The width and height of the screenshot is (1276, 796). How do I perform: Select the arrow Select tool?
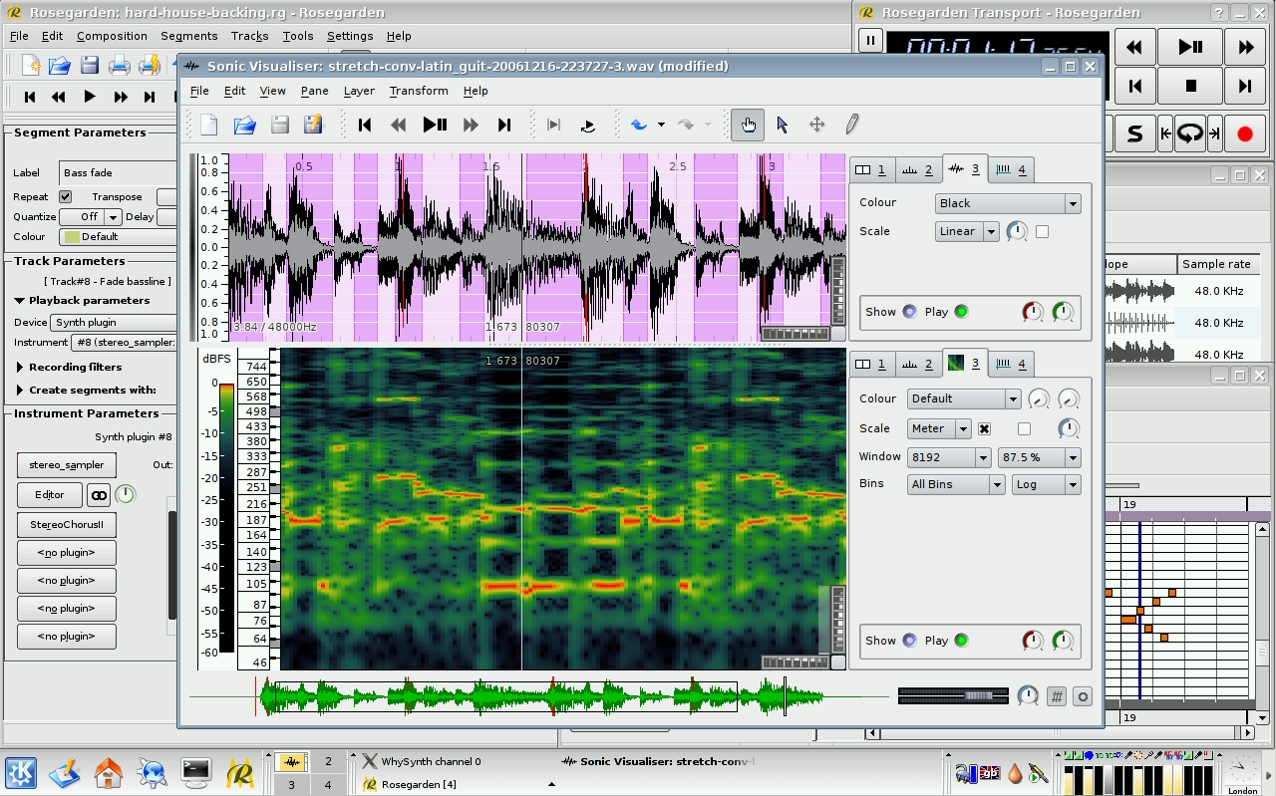click(782, 125)
